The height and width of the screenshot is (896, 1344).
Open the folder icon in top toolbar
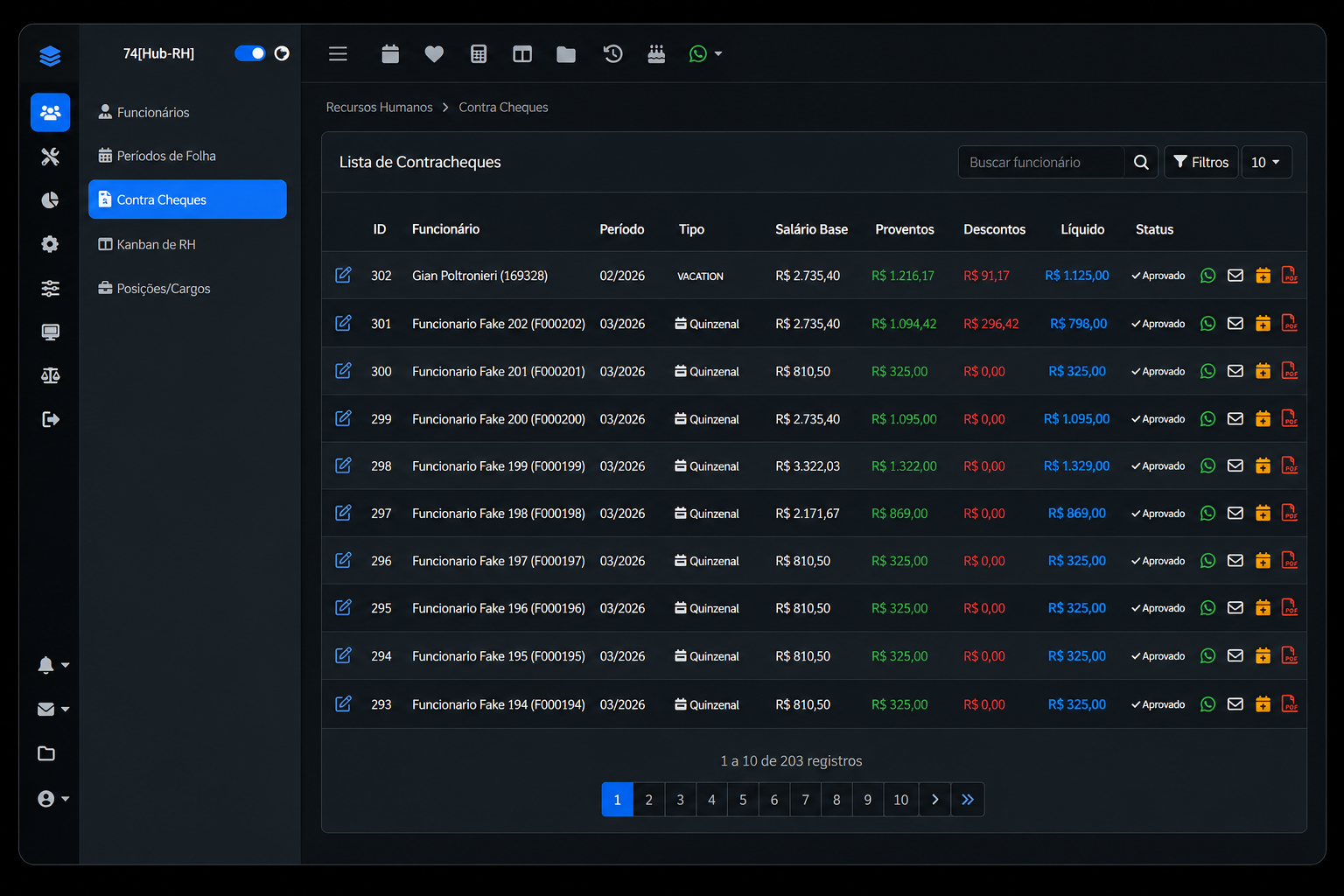point(566,54)
